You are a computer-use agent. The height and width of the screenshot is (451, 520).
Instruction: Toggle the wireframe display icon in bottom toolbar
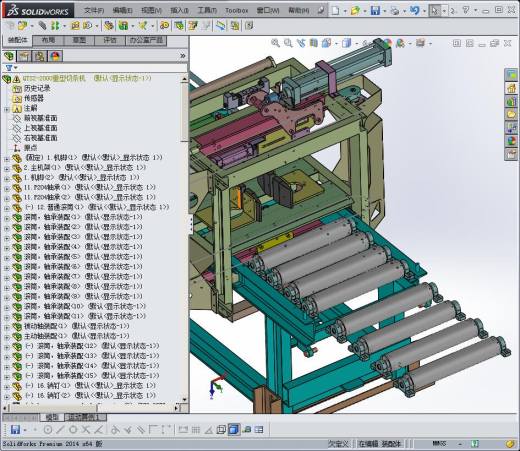point(221,430)
